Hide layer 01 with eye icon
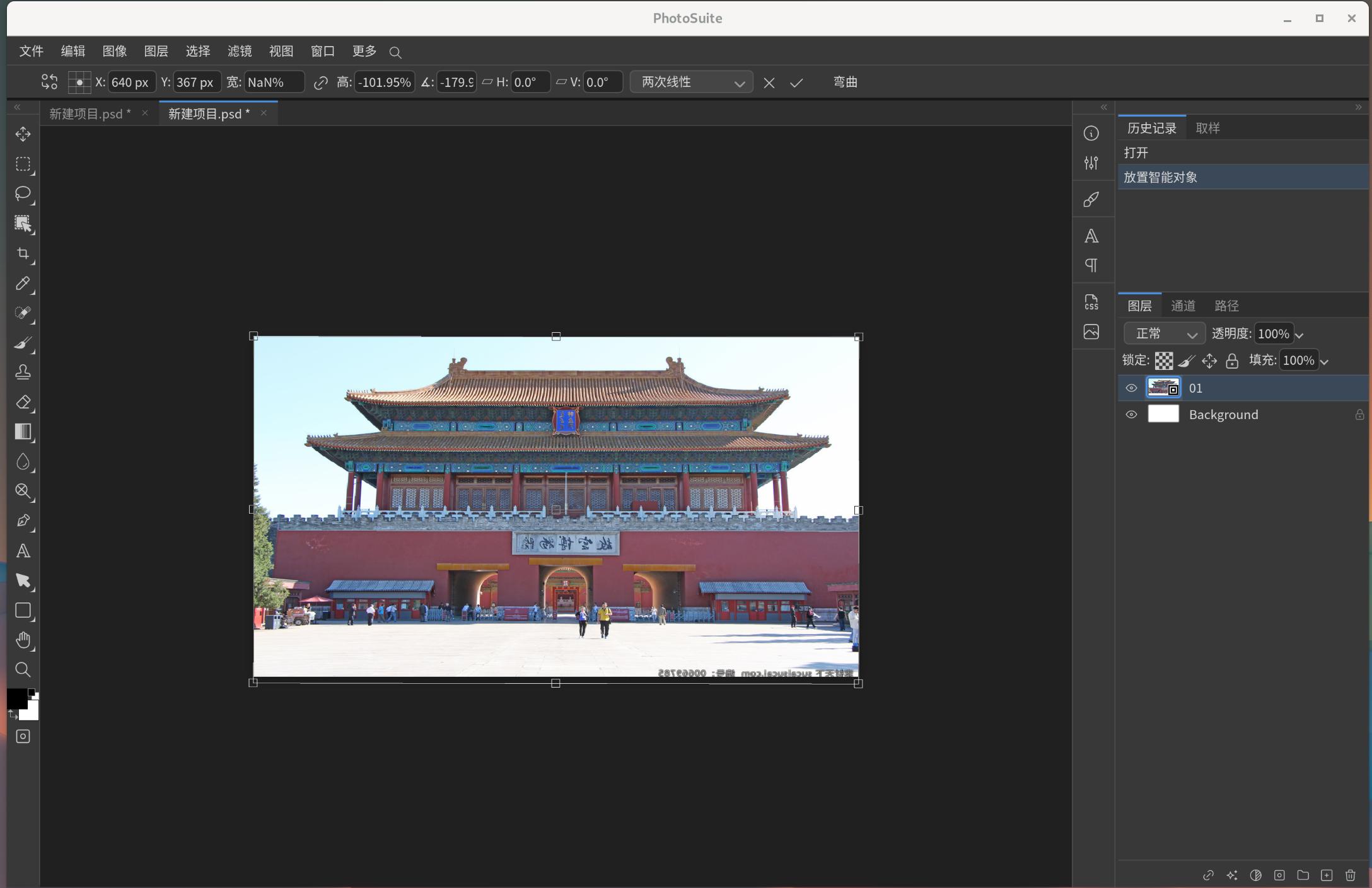This screenshot has height=888, width=1372. coord(1132,388)
